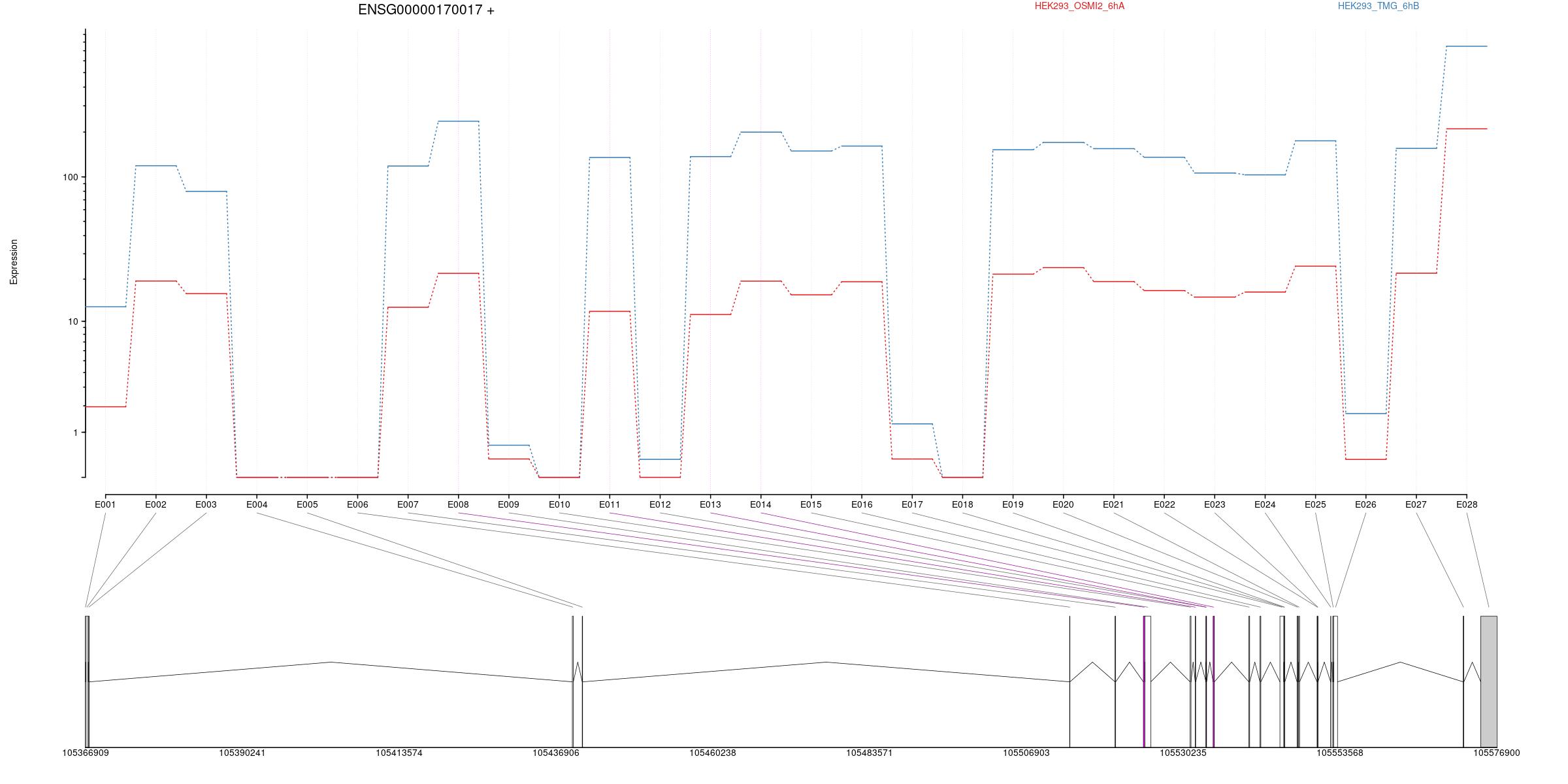The height and width of the screenshot is (784, 1568).
Task: Click exon label E012
Action: pos(660,504)
